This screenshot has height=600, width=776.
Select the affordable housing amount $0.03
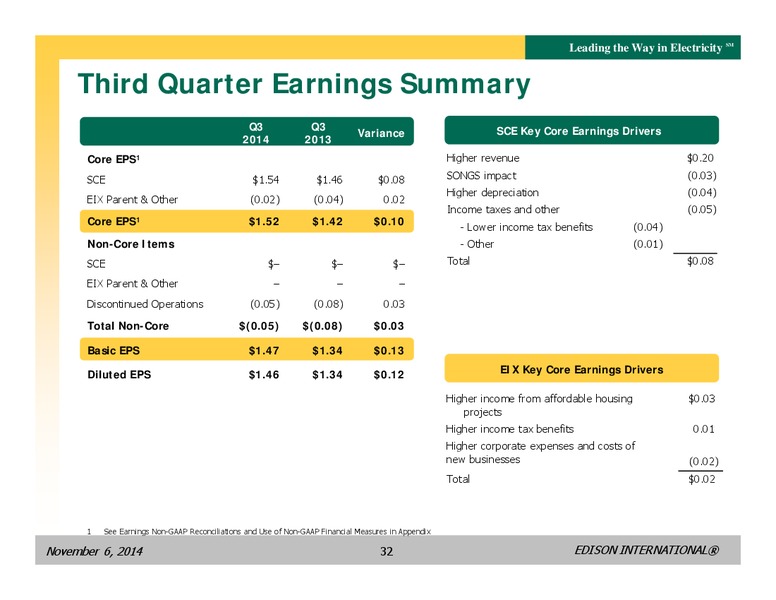pos(702,399)
